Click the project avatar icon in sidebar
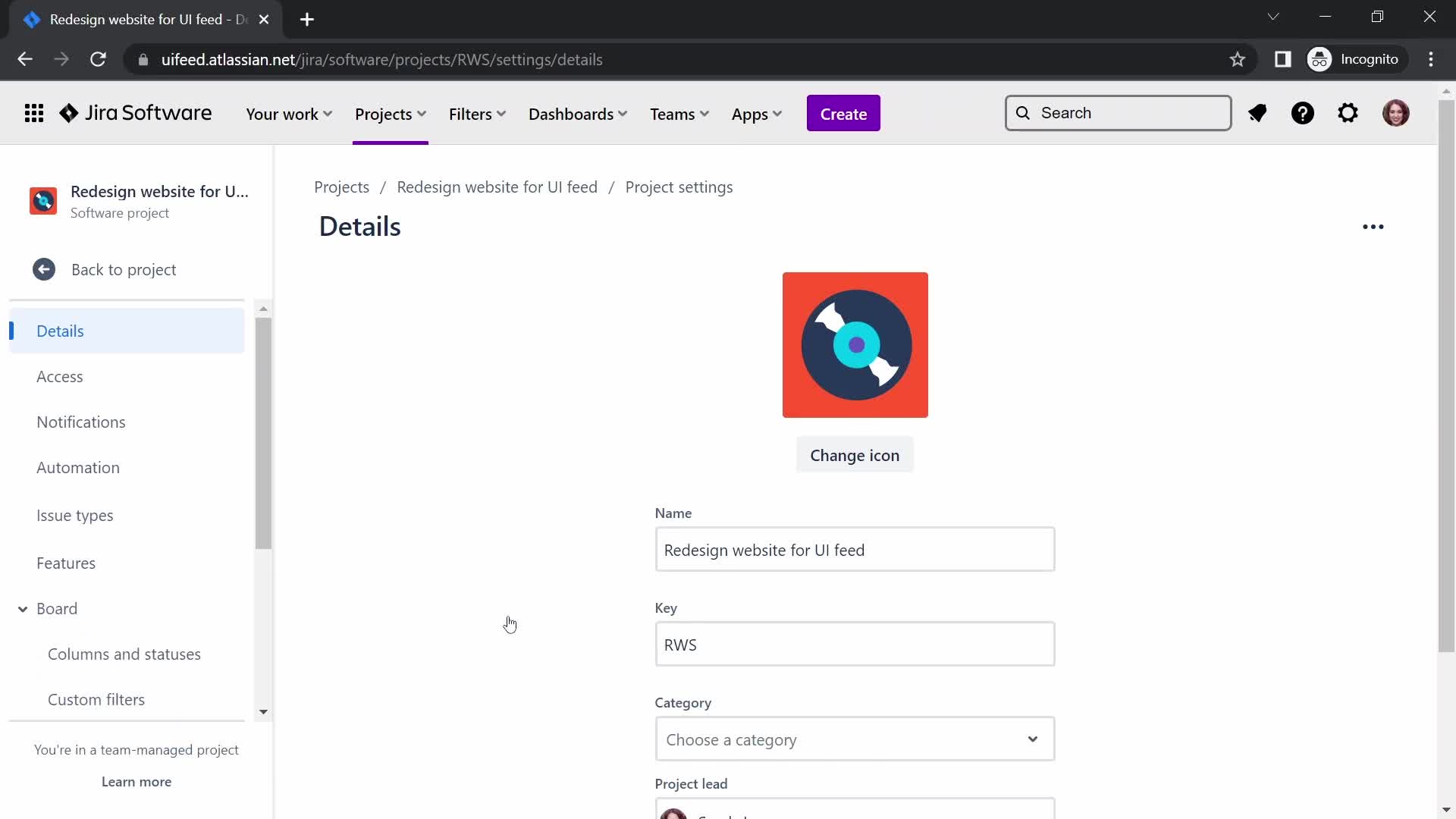 click(x=43, y=200)
